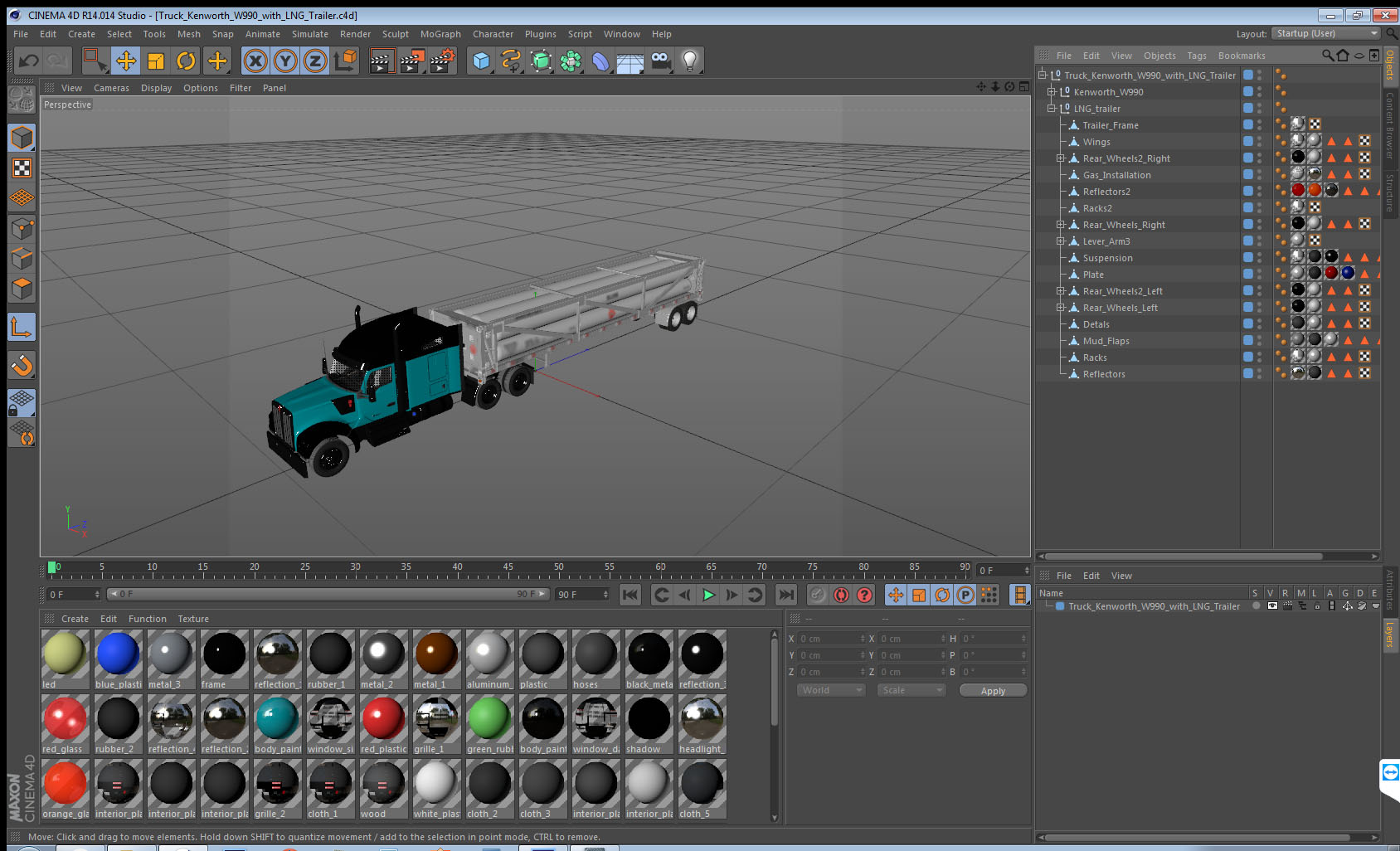Click Make Editable icon in left sidebar

coord(22,100)
